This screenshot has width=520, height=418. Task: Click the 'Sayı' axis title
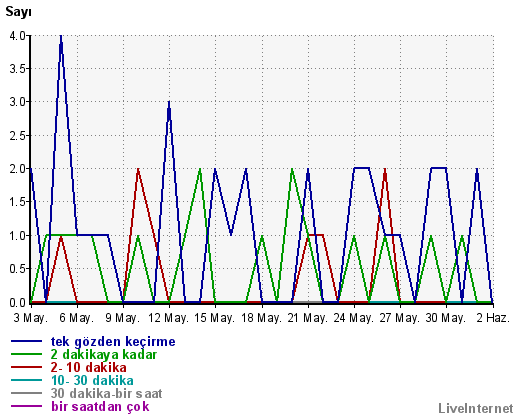(x=19, y=12)
